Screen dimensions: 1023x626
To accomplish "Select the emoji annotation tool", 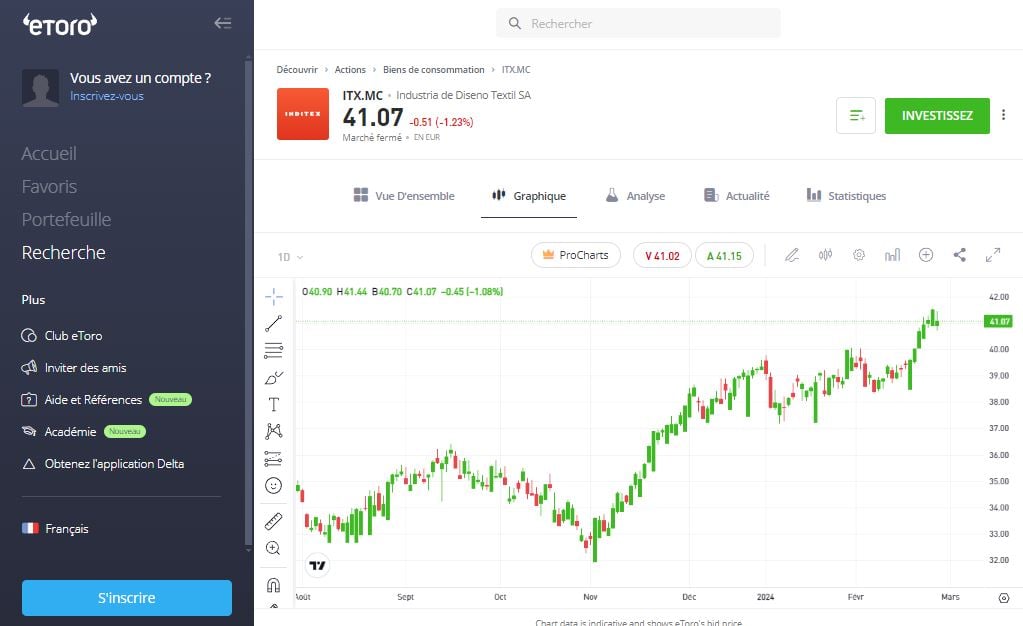I will (272, 485).
